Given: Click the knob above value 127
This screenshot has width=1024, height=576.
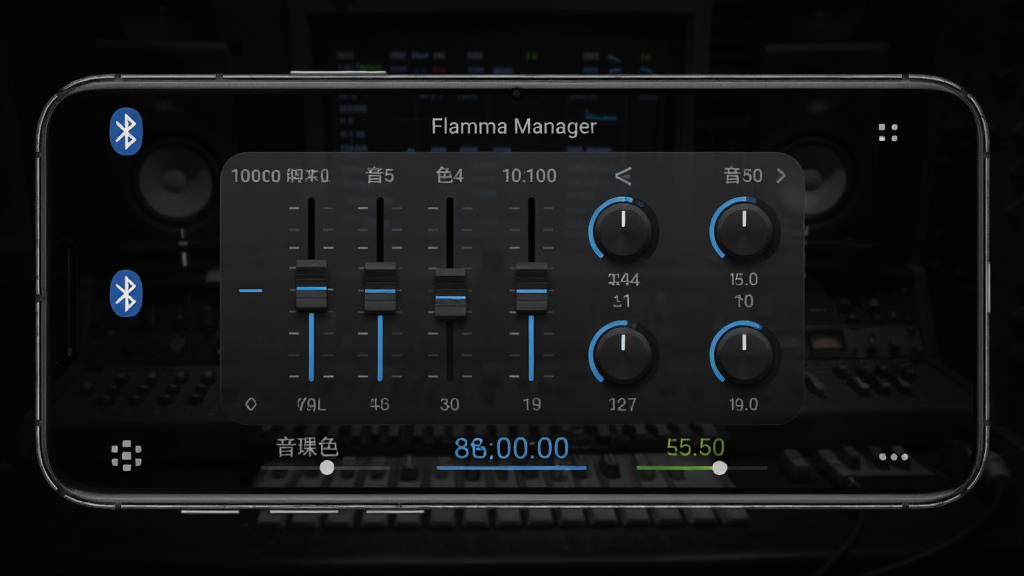Looking at the screenshot, I should 623,353.
